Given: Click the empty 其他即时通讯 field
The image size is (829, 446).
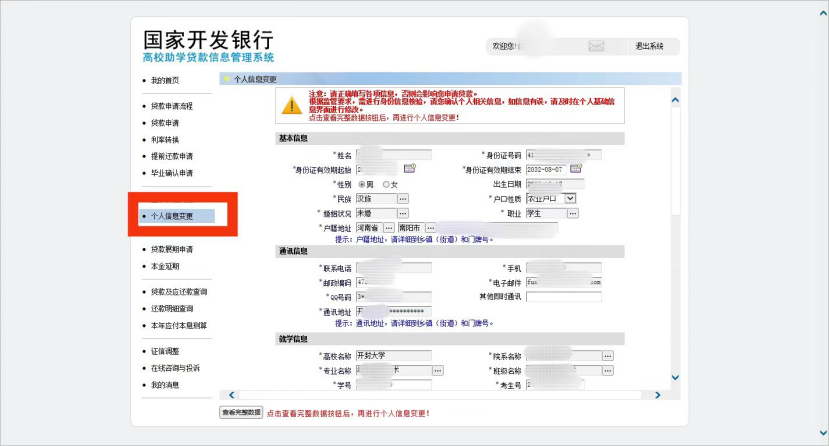Looking at the screenshot, I should tap(564, 297).
